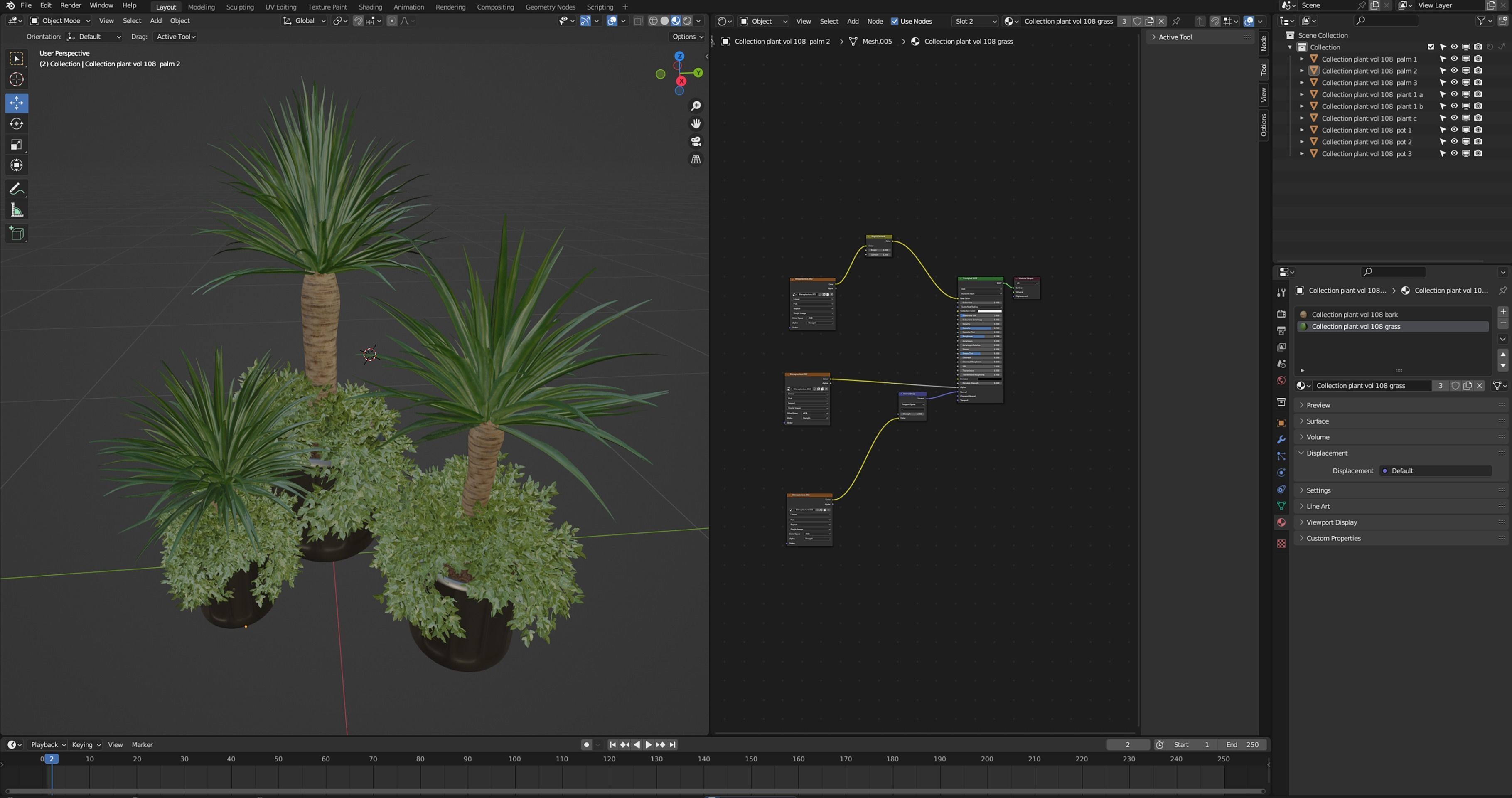The height and width of the screenshot is (798, 1512).
Task: Expand the palm 2 outliner item
Action: (x=1301, y=71)
